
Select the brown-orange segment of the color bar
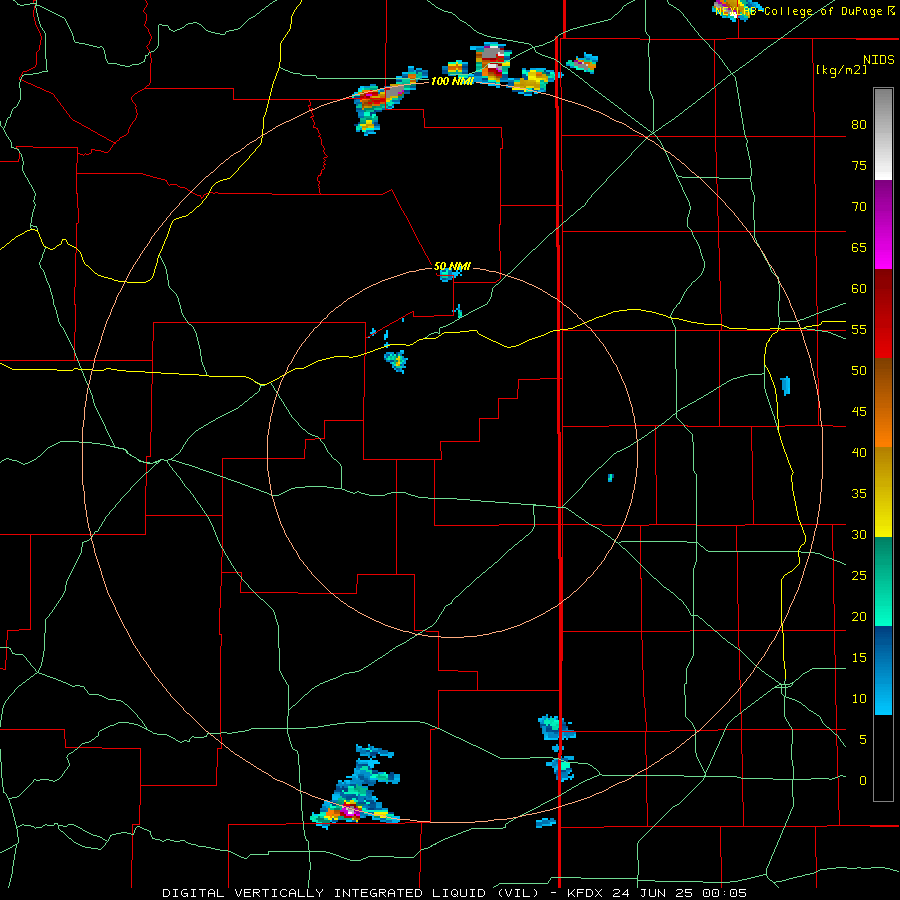[x=883, y=403]
